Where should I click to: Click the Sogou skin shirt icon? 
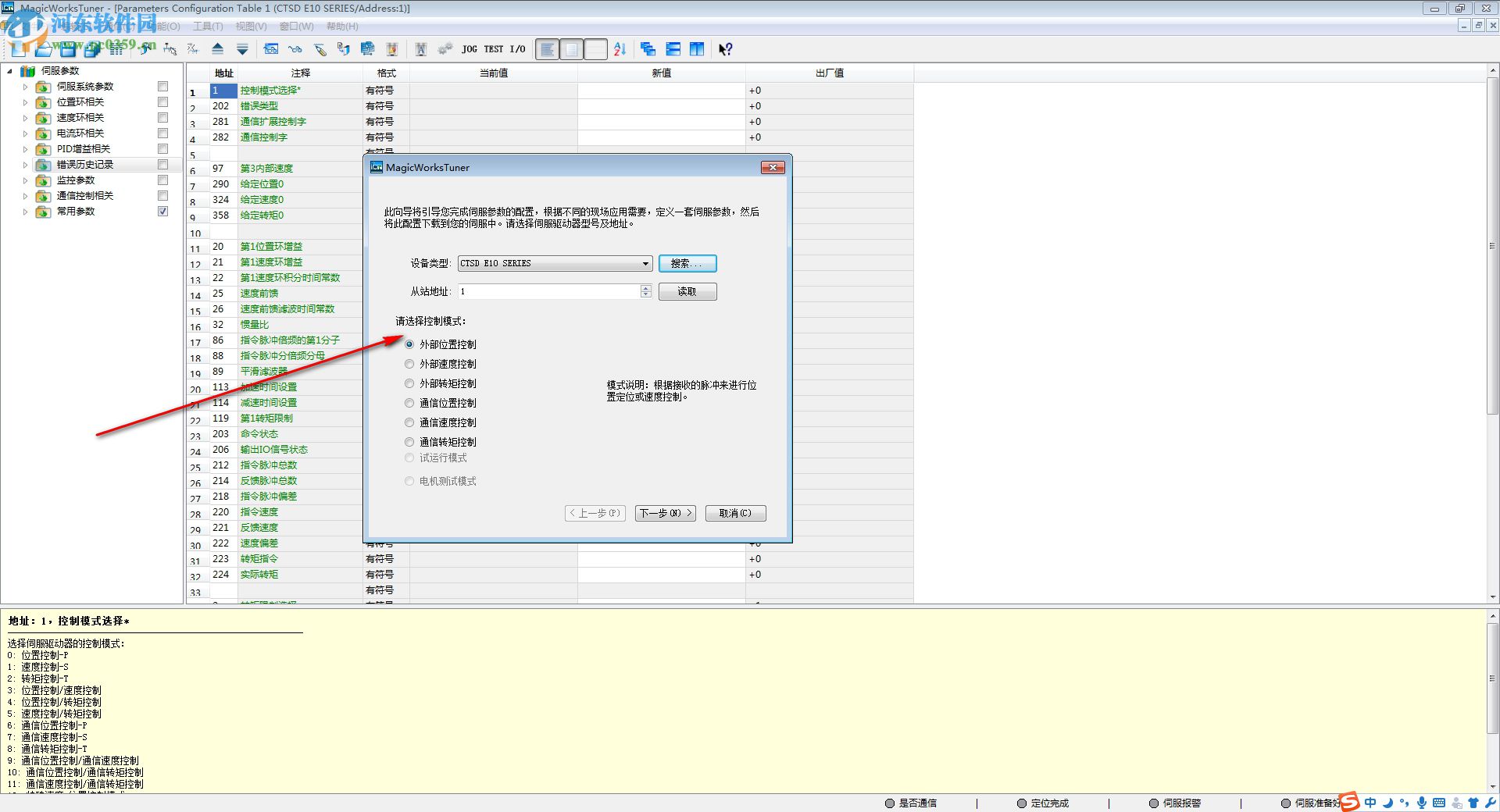[x=1473, y=803]
